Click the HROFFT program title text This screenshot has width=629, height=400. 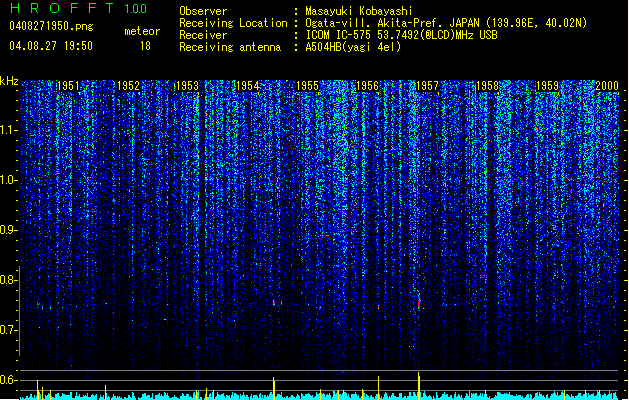(x=62, y=8)
